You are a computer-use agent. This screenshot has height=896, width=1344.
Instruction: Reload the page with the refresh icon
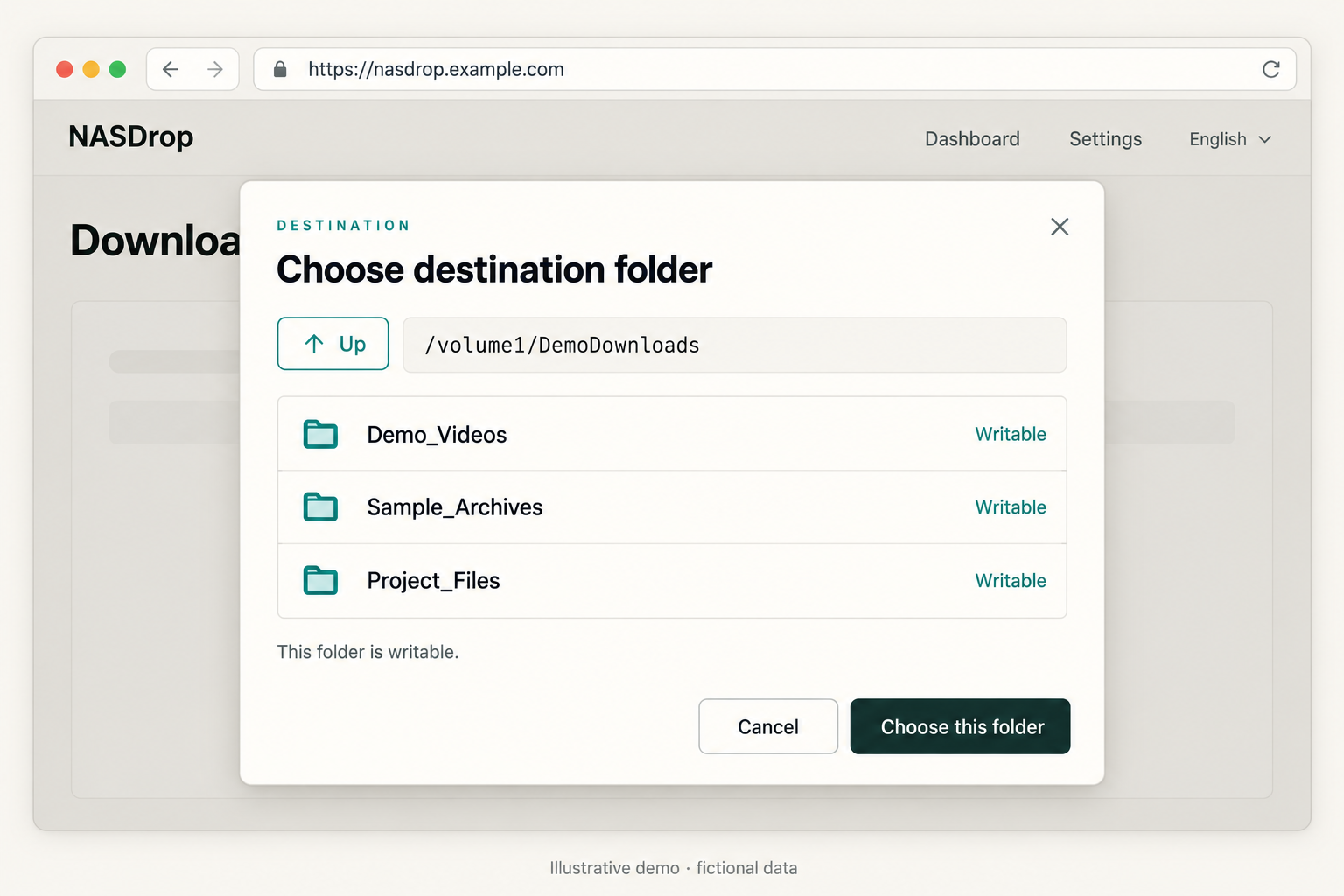[1271, 69]
